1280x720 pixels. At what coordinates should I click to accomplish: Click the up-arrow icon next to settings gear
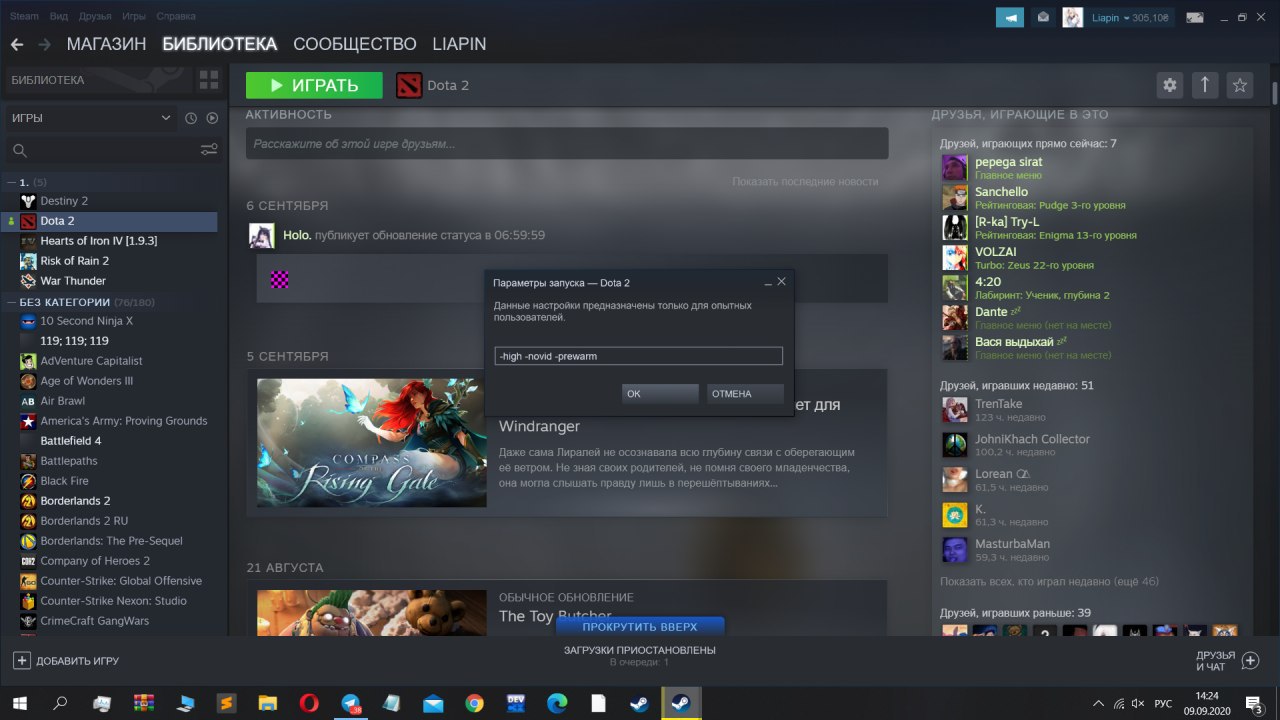1205,86
